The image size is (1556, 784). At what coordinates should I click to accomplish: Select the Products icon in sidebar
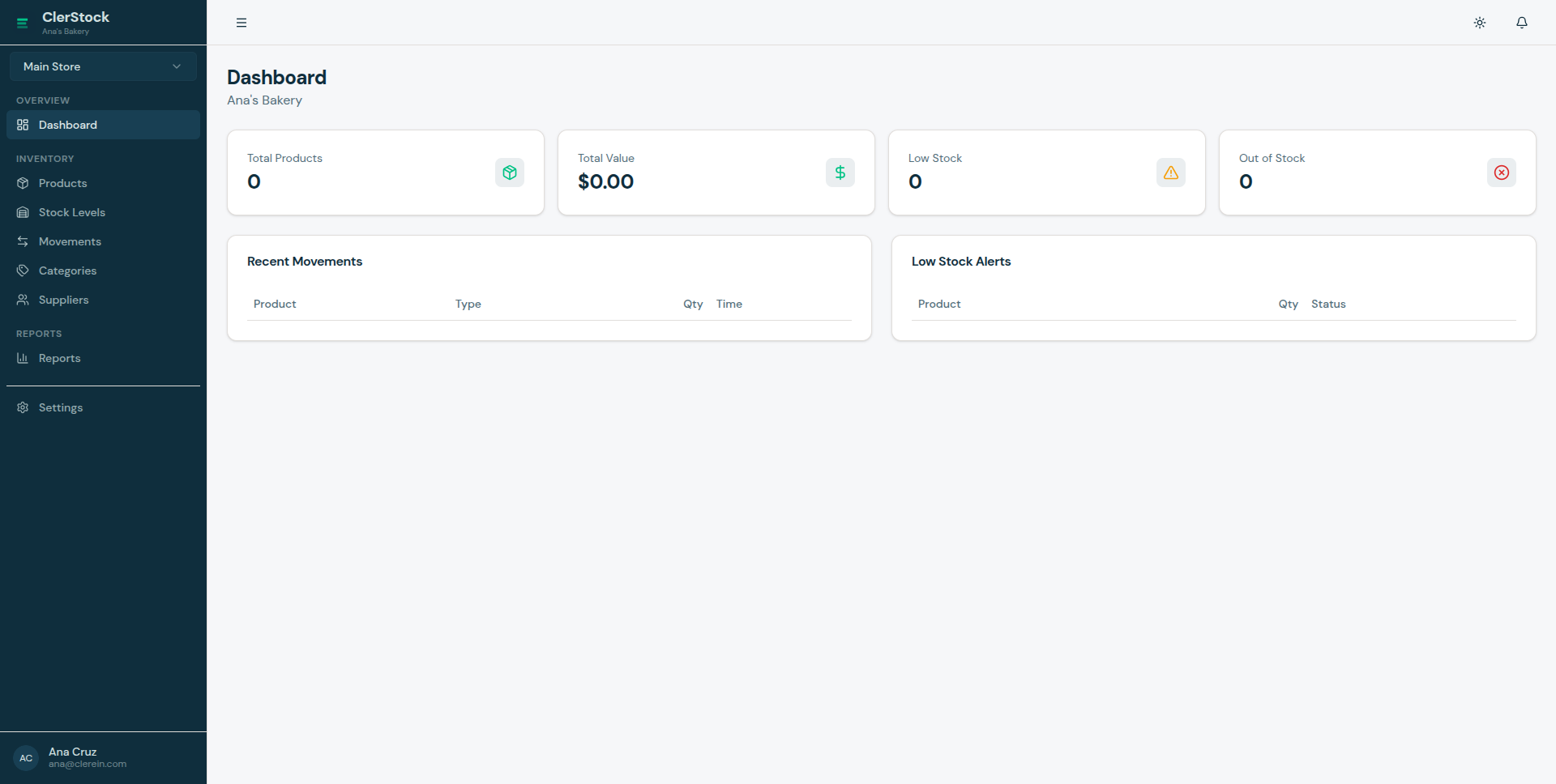(x=23, y=183)
